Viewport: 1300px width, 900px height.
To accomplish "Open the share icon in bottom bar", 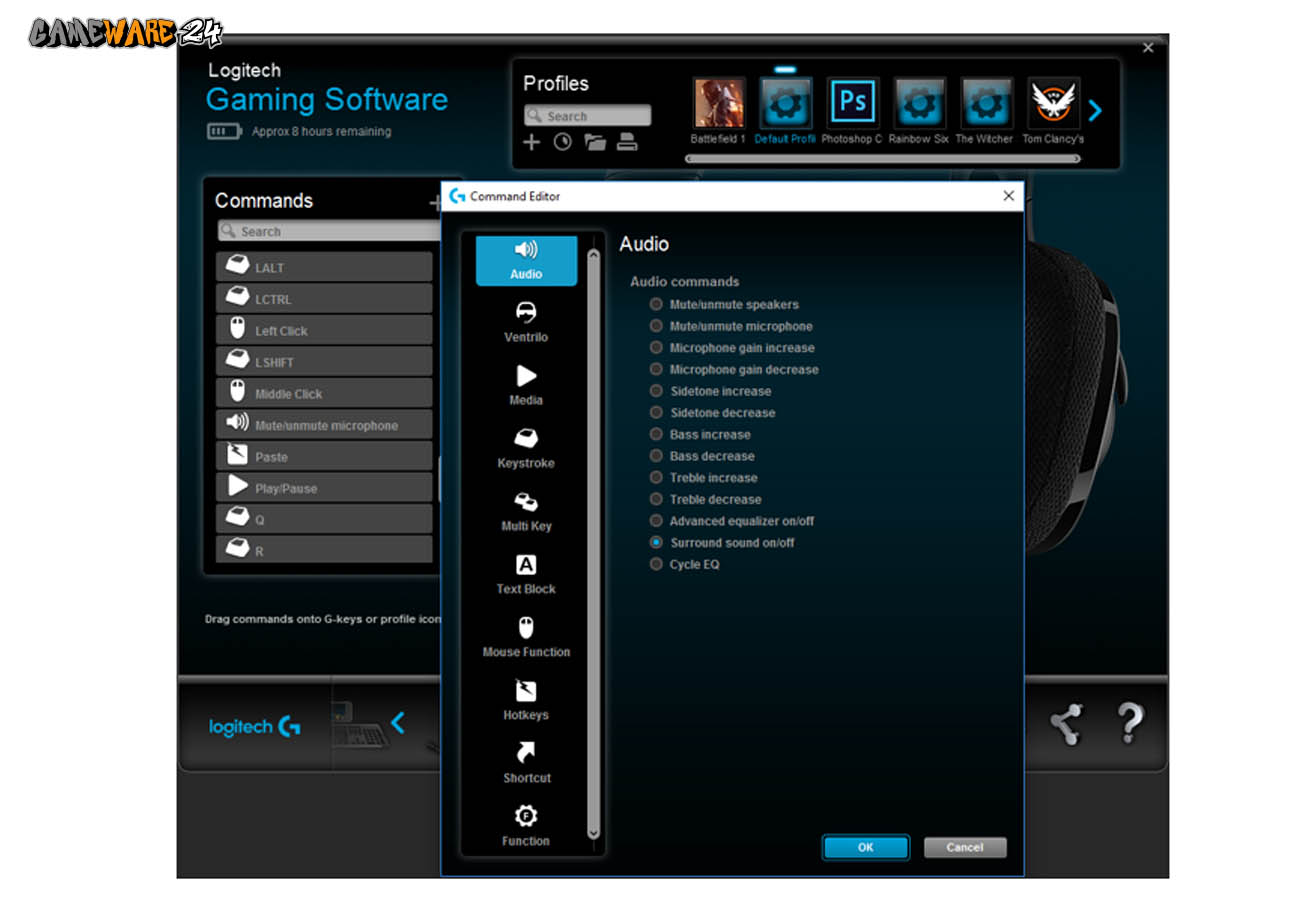I will (1067, 723).
